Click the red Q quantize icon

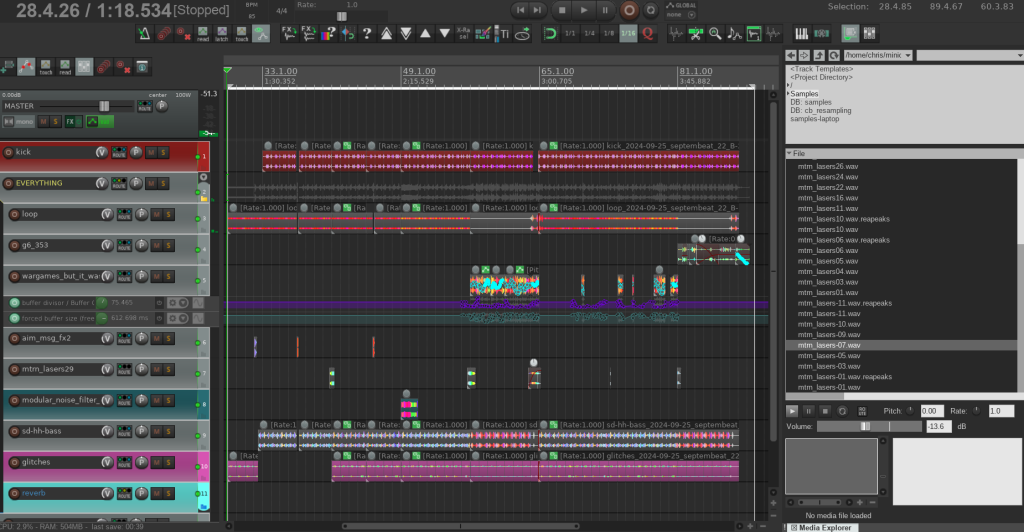click(648, 33)
